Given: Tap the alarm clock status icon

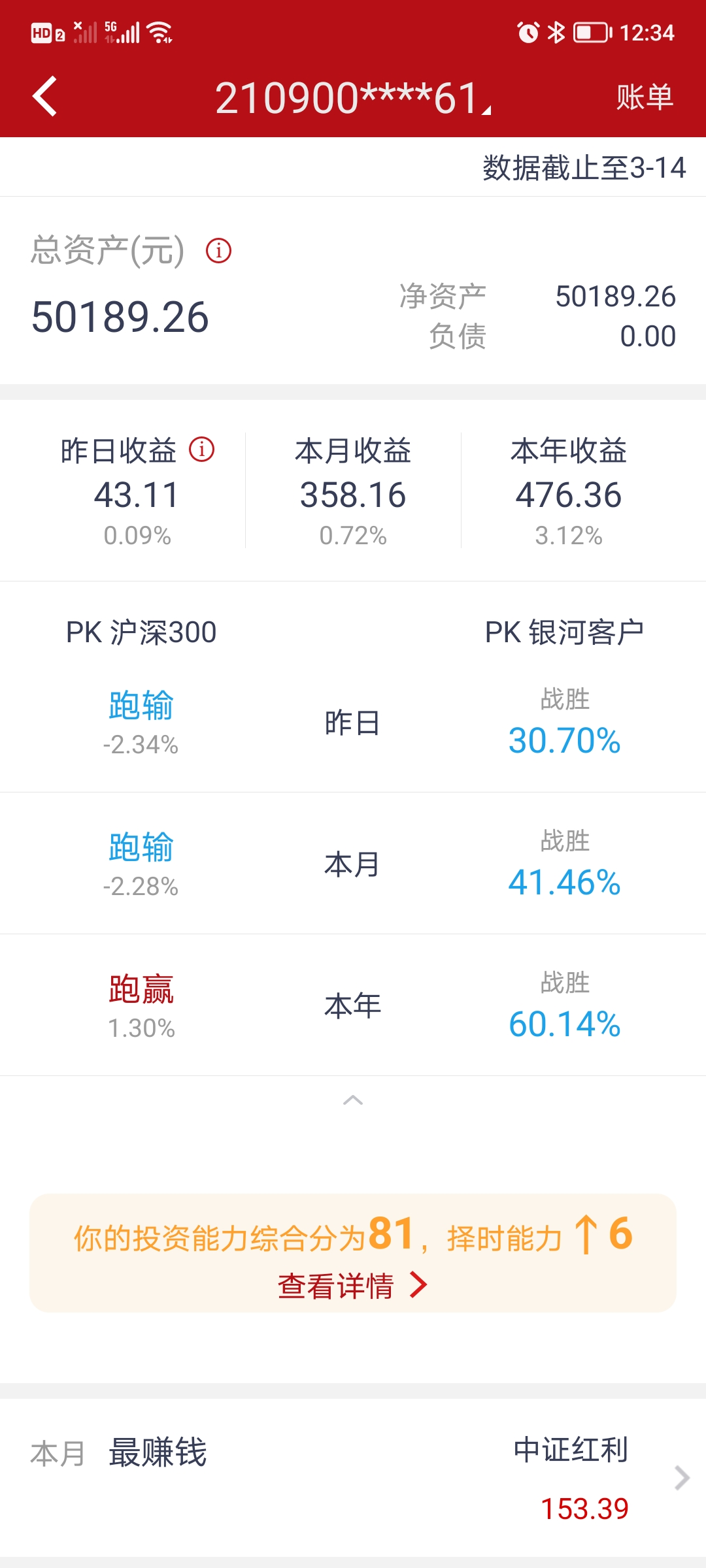Looking at the screenshot, I should (x=528, y=32).
